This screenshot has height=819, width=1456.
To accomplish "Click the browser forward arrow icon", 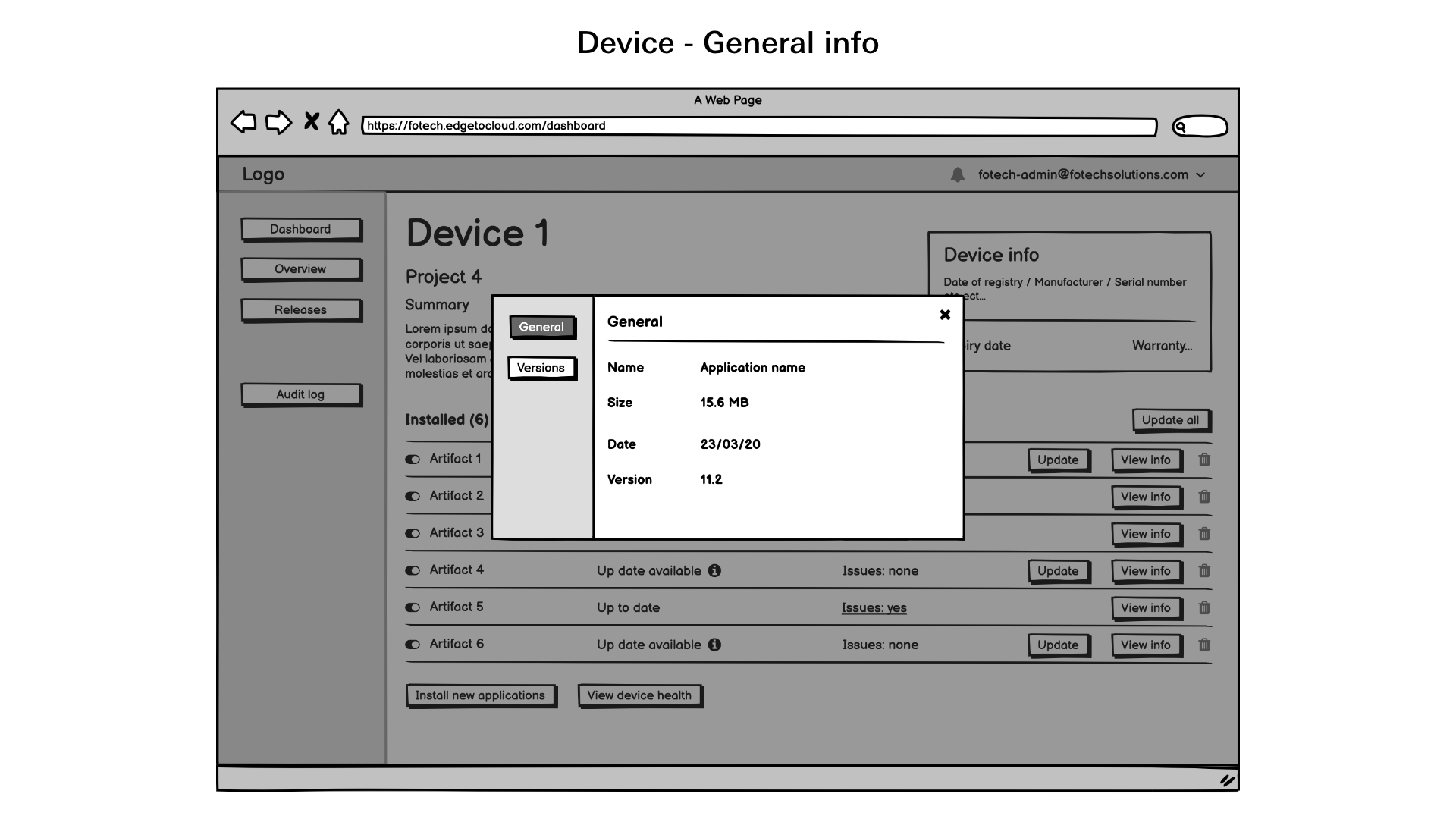I will [x=278, y=122].
